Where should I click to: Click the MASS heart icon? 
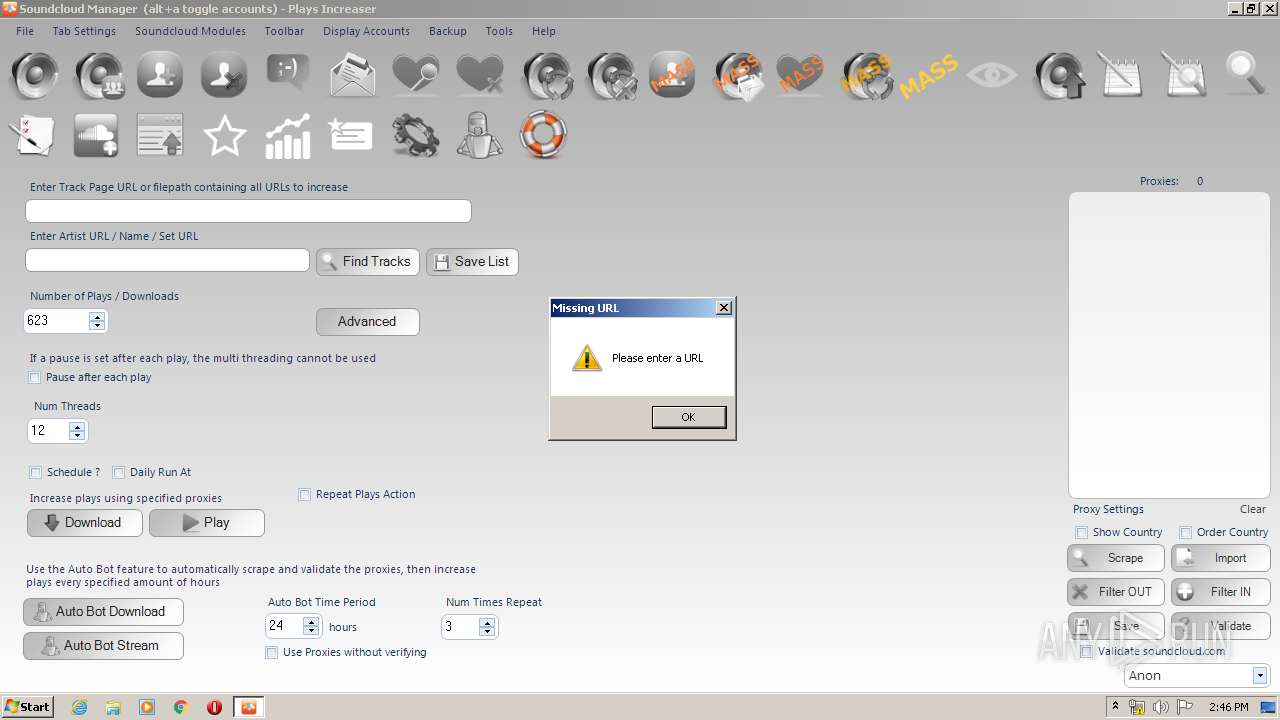point(800,75)
